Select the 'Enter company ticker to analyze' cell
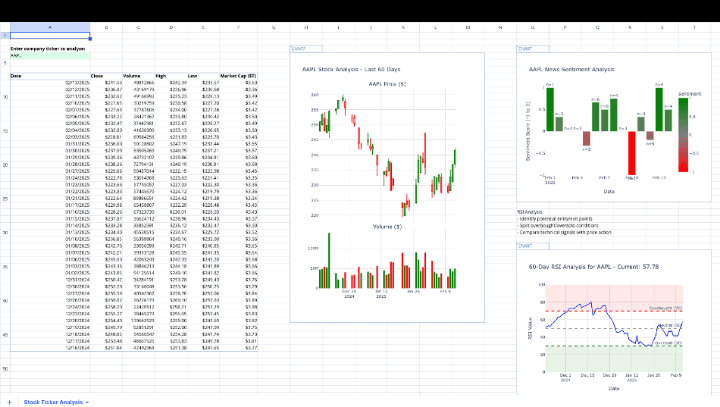This screenshot has width=720, height=407. tap(48, 49)
